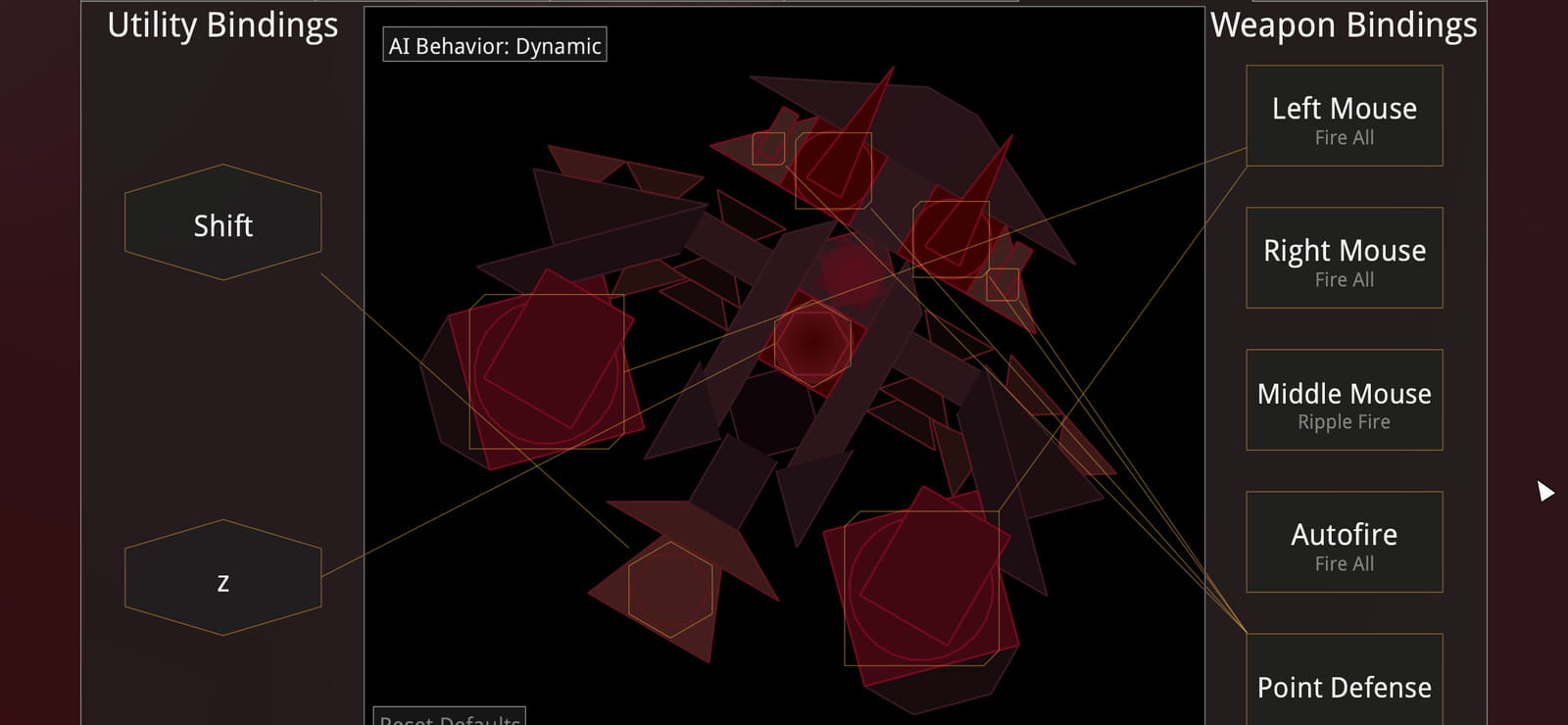Screen dimensions: 1568x725
Task: Toggle Autofire Fire All binding
Action: click(1344, 542)
